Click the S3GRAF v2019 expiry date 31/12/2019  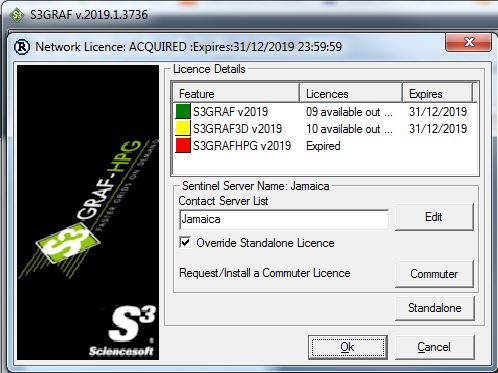coord(438,112)
